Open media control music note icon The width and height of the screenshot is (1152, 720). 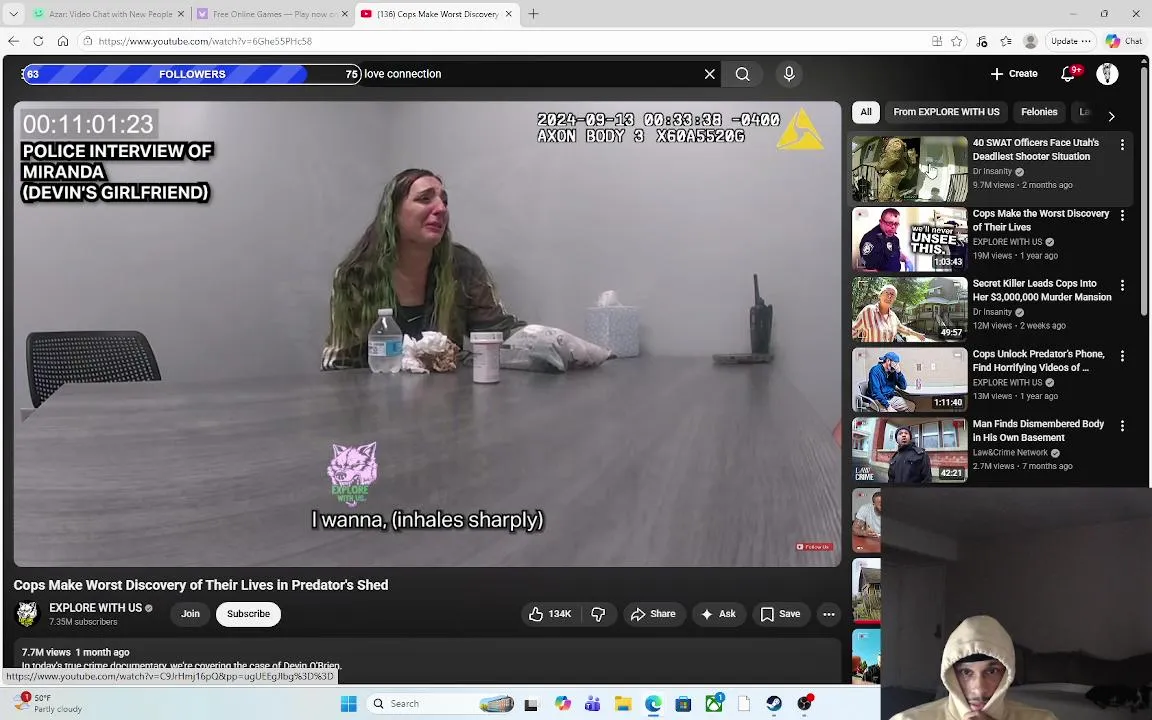coord(982,41)
